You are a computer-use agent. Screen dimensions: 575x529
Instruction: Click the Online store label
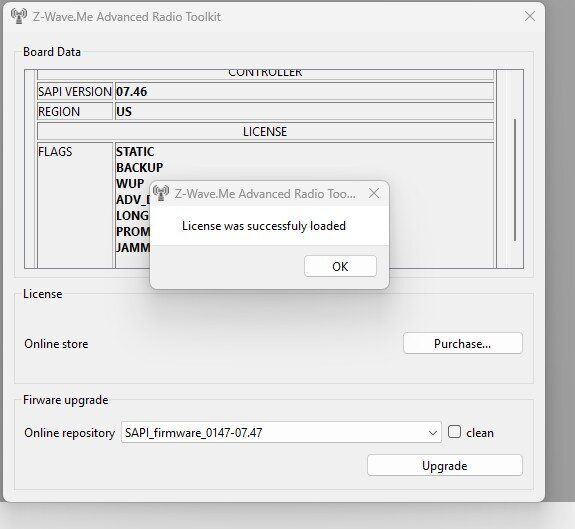pos(56,344)
